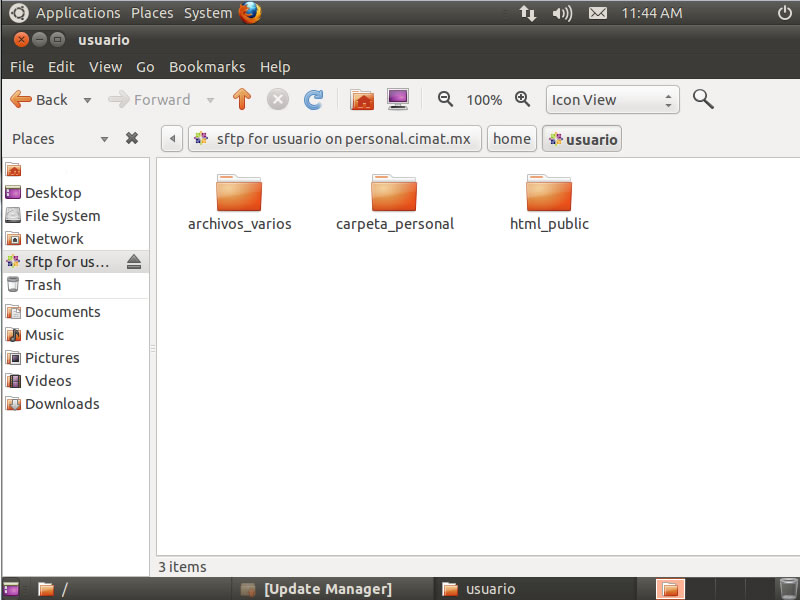The width and height of the screenshot is (800, 600).
Task: Open the mail envelope indicator
Action: coord(598,13)
